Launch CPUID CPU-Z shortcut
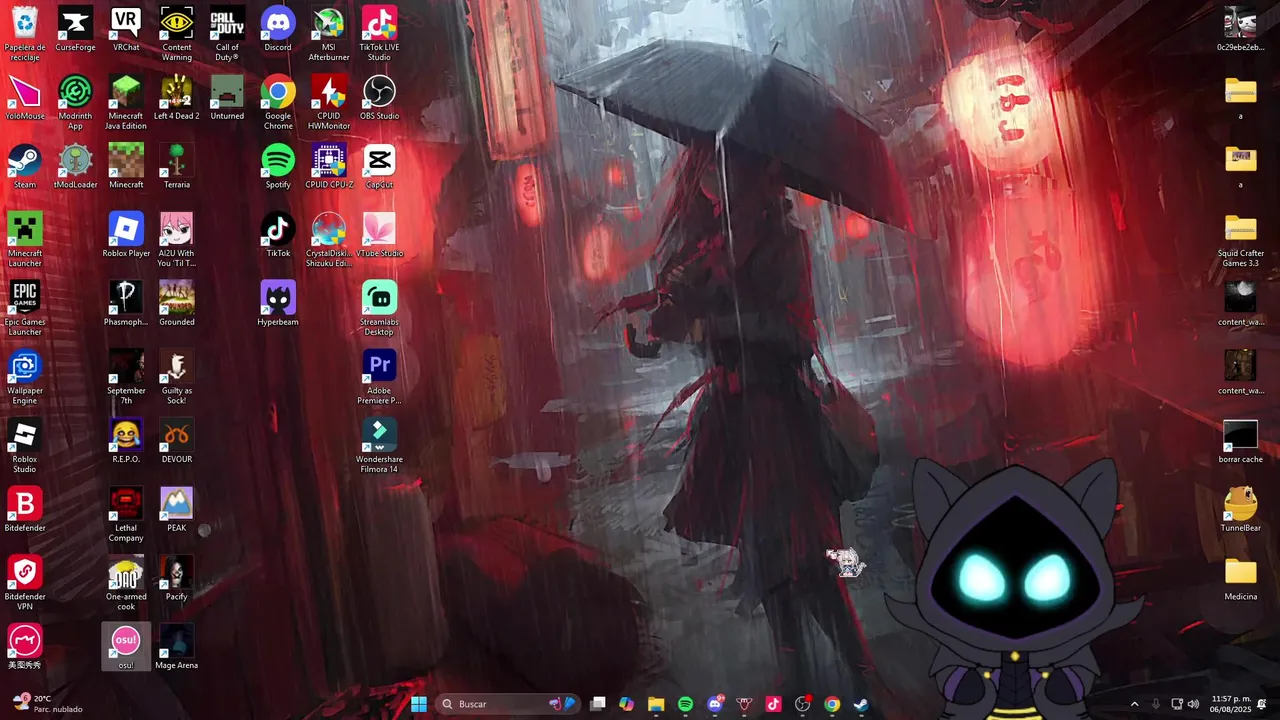 pyautogui.click(x=329, y=167)
